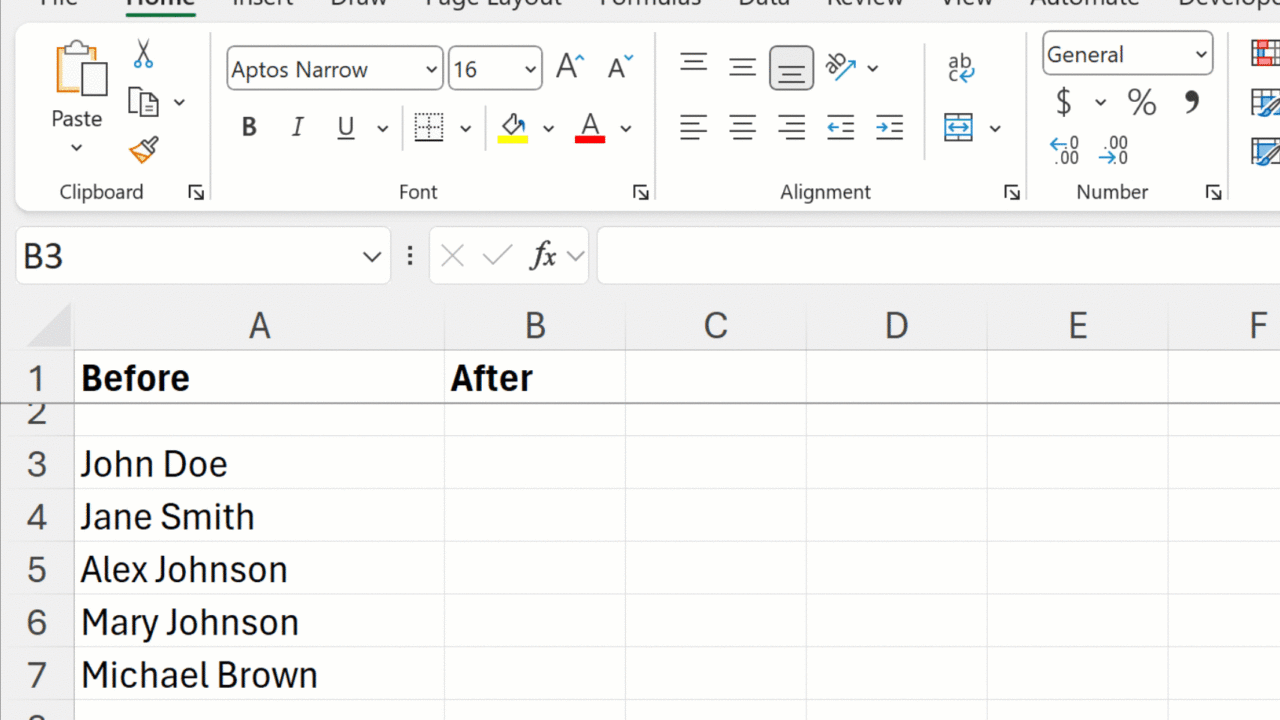This screenshot has height=720, width=1280.
Task: Cut the selection with the scissors icon
Action: (143, 54)
